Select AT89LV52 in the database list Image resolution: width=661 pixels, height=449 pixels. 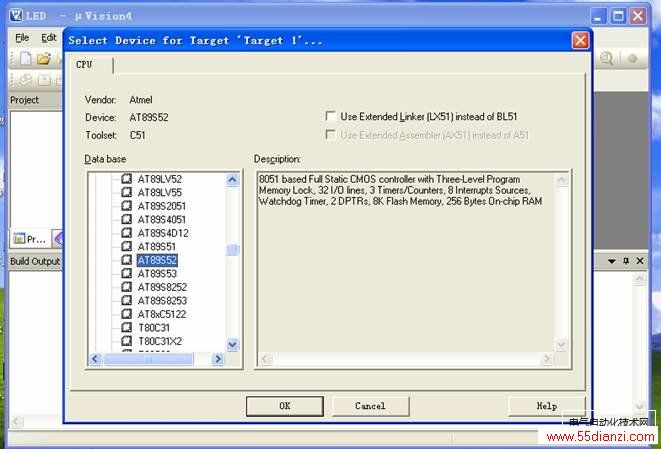click(x=160, y=179)
